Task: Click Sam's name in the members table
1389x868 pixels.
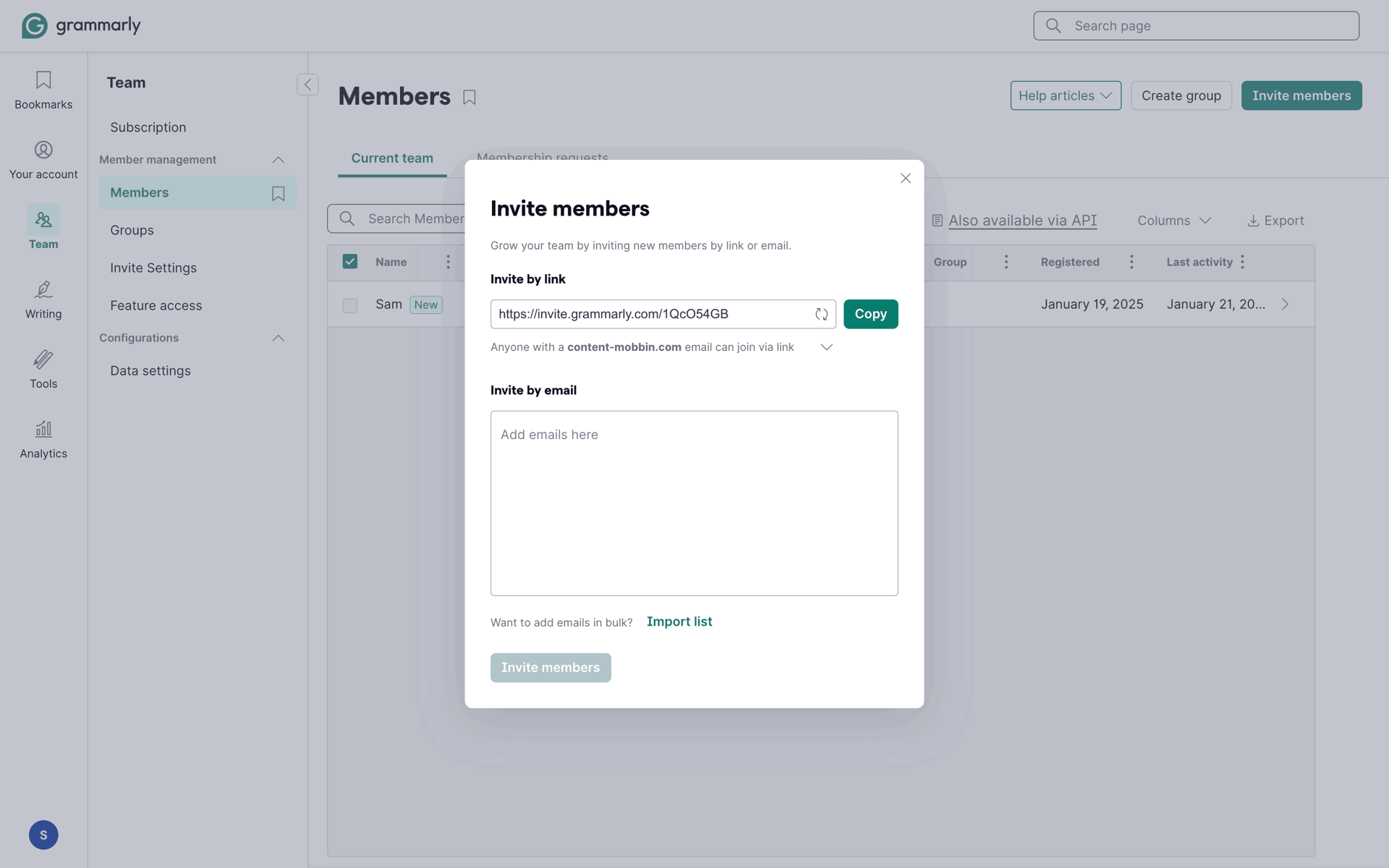Action: coord(388,305)
